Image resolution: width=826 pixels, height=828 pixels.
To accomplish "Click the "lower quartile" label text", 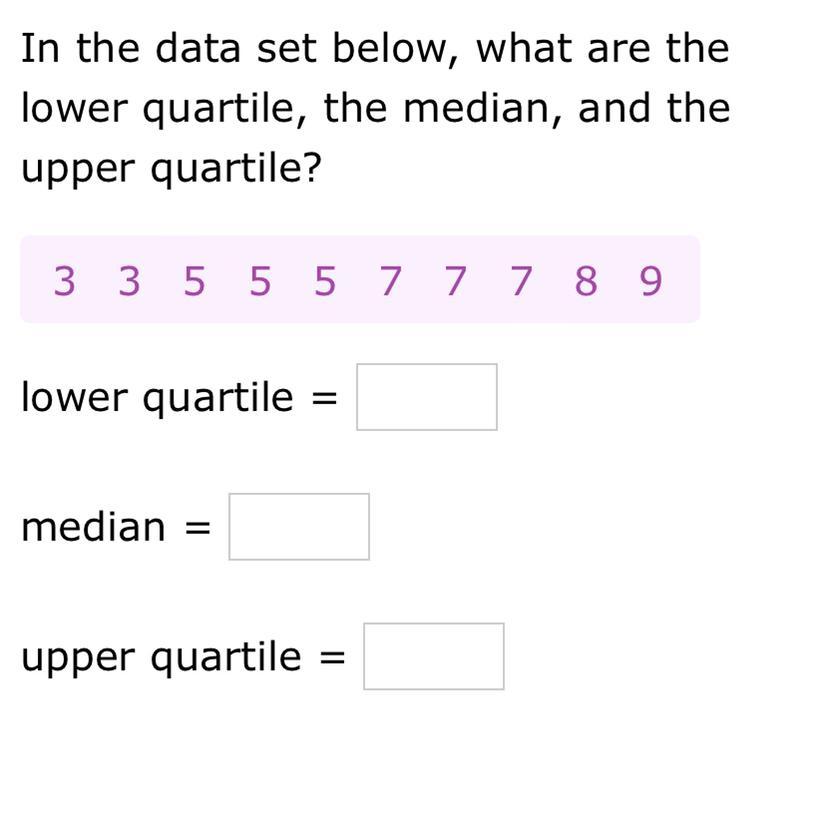I will point(157,398).
